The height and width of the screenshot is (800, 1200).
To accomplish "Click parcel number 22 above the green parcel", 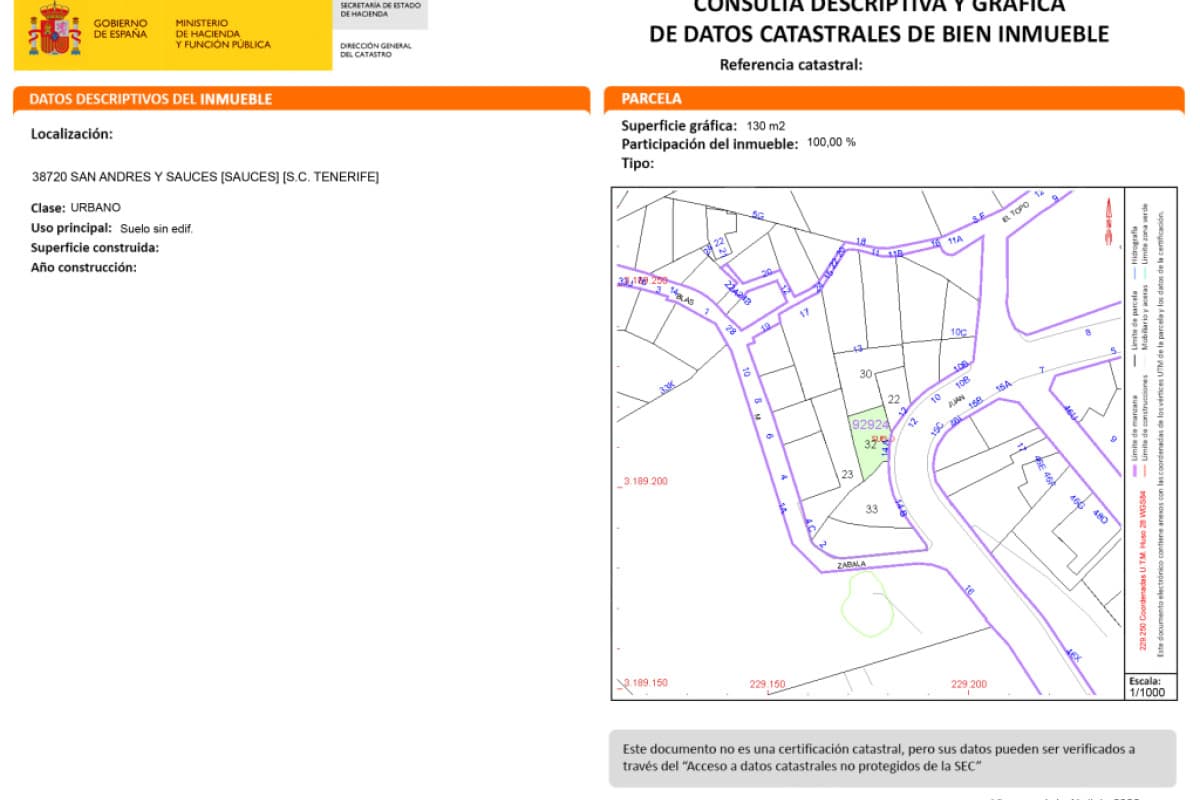I will (894, 399).
